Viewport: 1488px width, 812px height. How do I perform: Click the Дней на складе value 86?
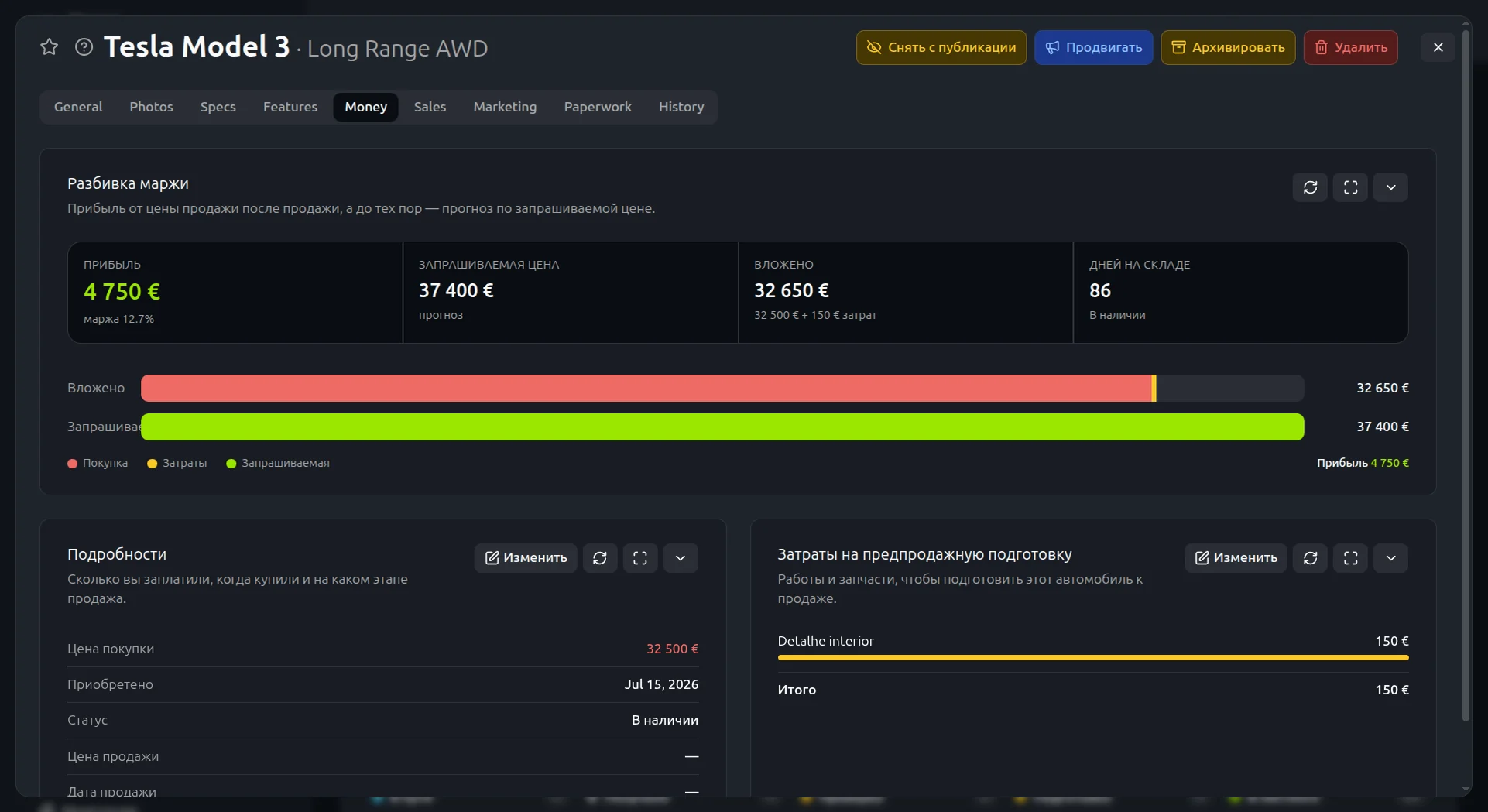tap(1100, 291)
